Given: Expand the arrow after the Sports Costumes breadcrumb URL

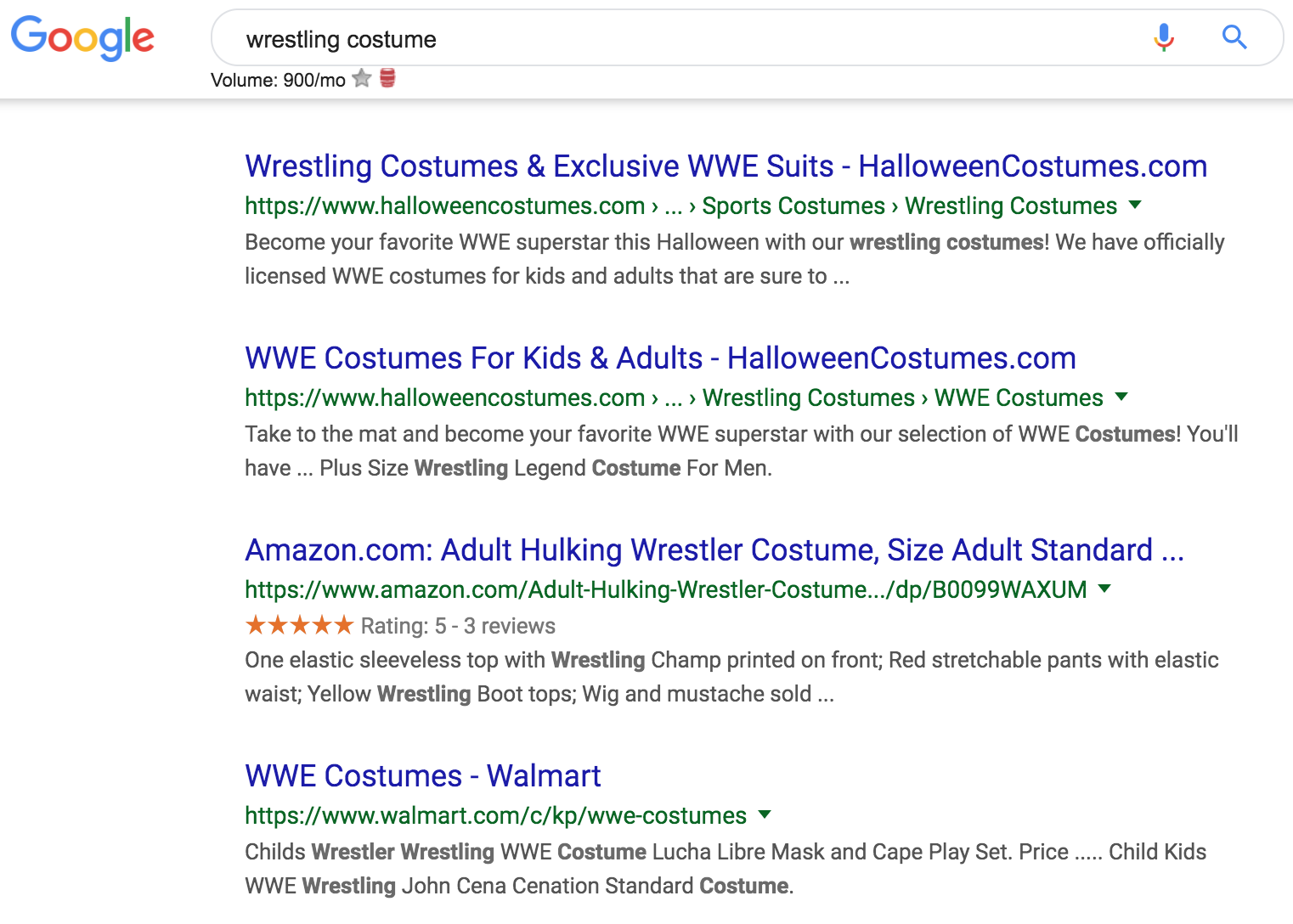Looking at the screenshot, I should tap(1135, 205).
